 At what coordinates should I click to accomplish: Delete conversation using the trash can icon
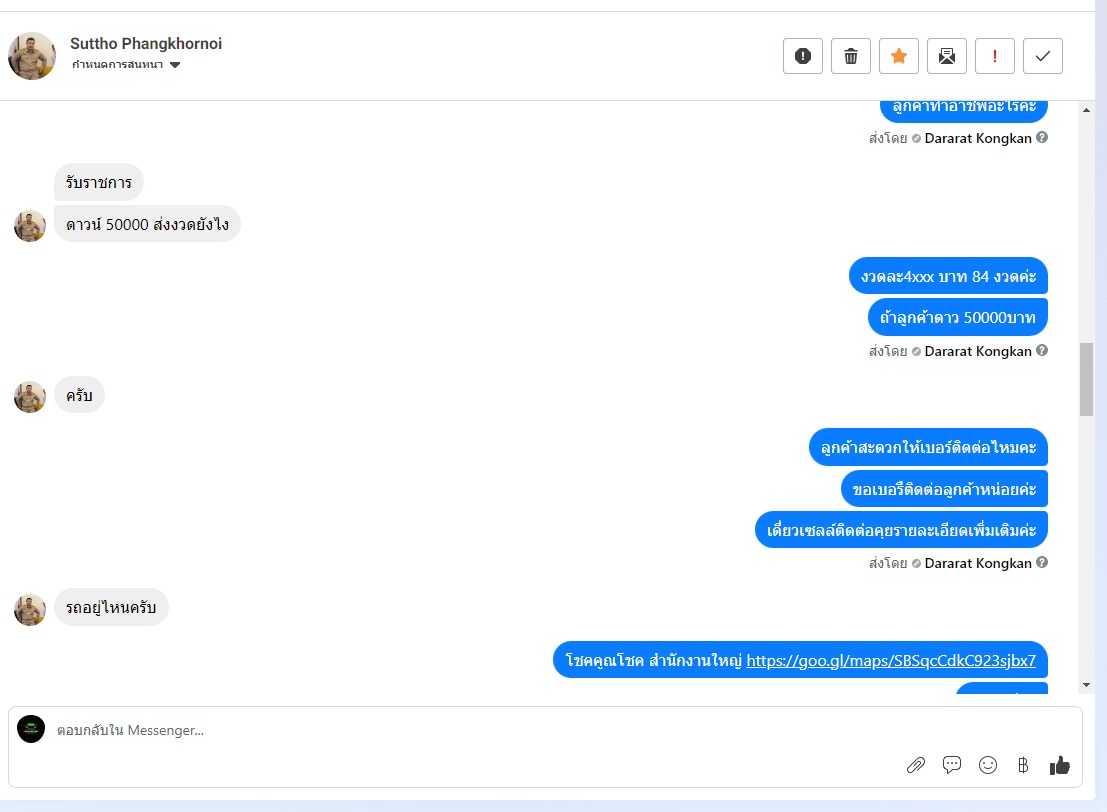tap(851, 56)
